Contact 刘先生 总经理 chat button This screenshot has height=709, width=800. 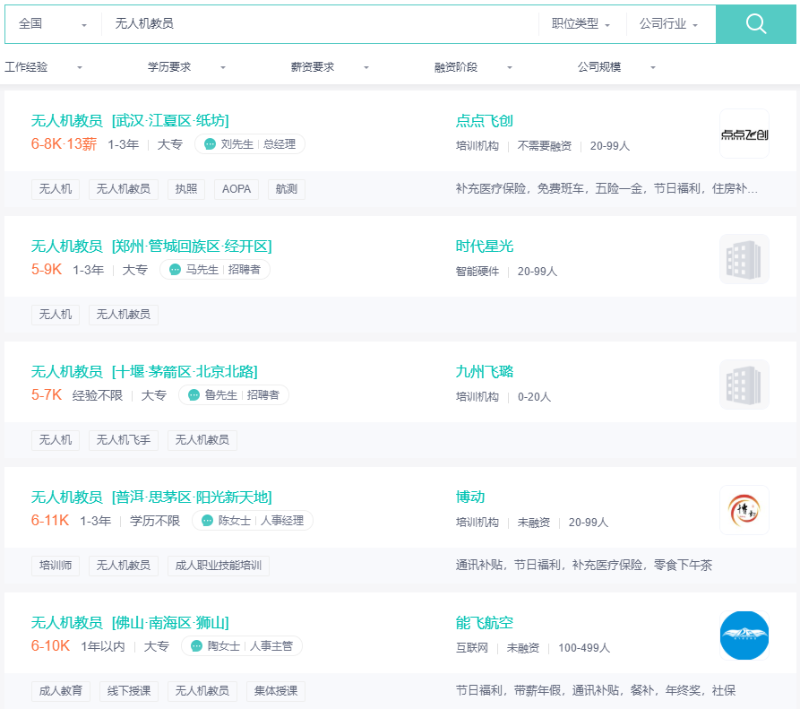250,144
